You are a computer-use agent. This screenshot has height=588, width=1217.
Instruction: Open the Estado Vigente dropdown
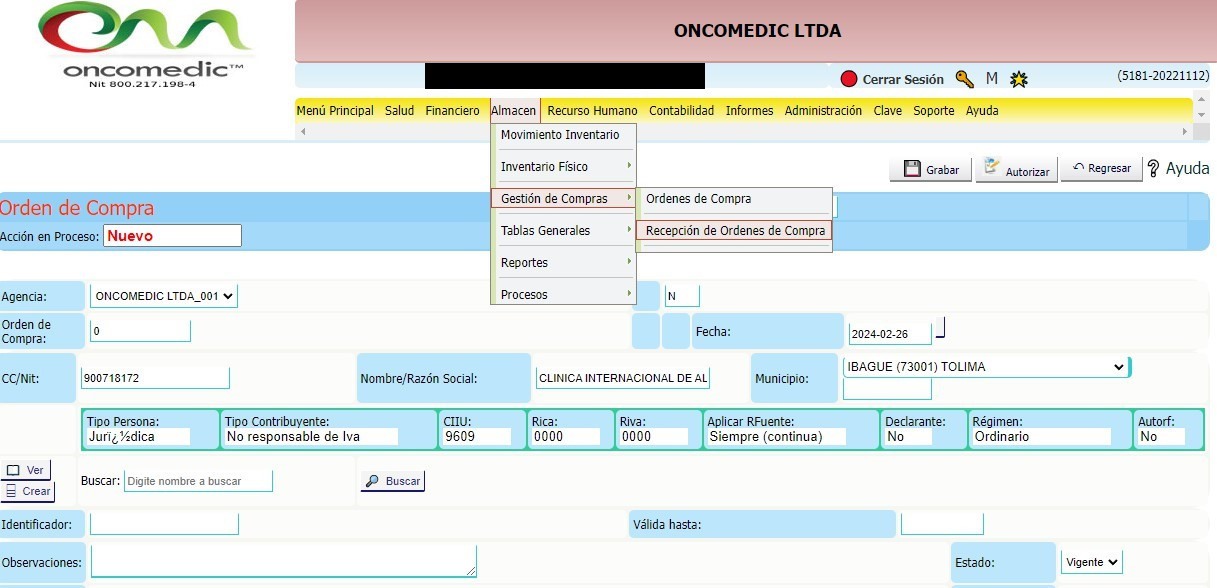point(1091,562)
